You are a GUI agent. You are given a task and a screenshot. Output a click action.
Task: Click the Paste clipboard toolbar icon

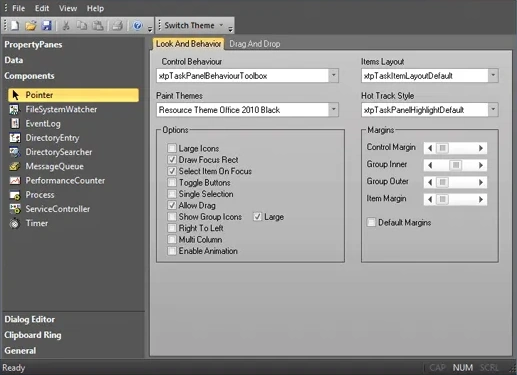(x=98, y=26)
